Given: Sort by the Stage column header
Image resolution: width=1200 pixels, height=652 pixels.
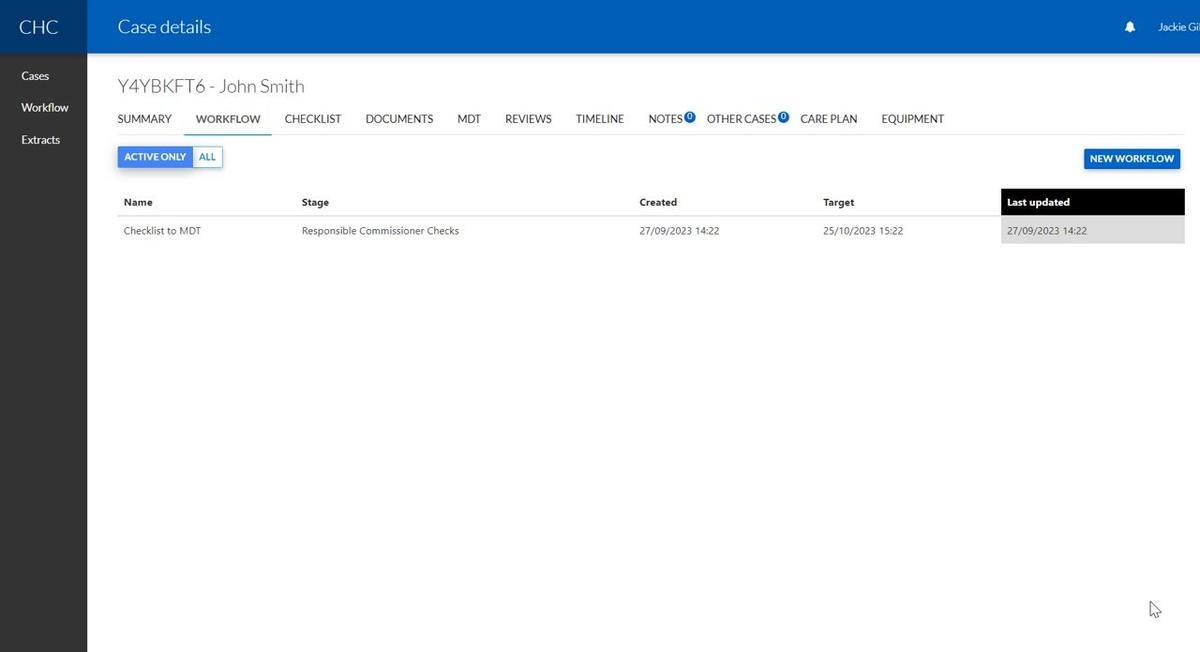Looking at the screenshot, I should 315,202.
